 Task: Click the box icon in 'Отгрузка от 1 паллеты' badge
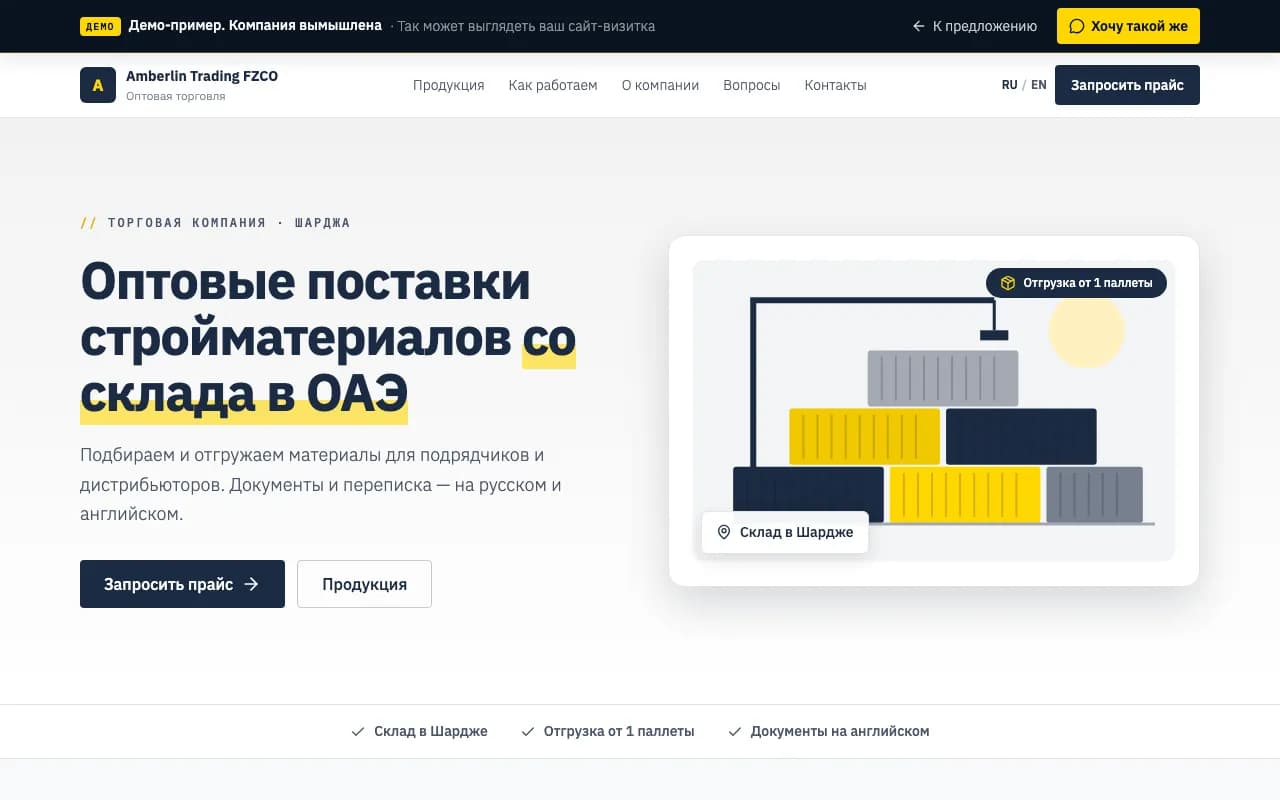pyautogui.click(x=1008, y=283)
